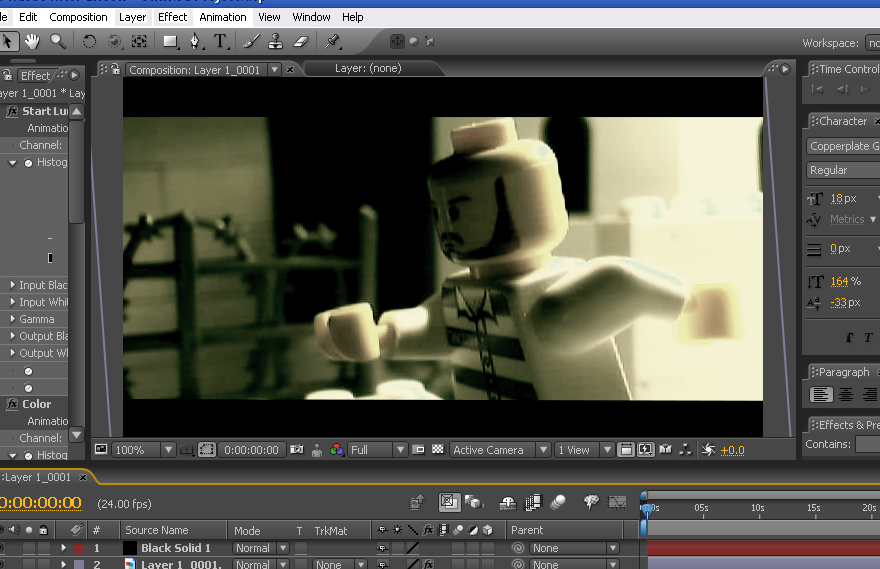Click the current time indicator on timeline ruler
The width and height of the screenshot is (880, 569).
(x=647, y=508)
